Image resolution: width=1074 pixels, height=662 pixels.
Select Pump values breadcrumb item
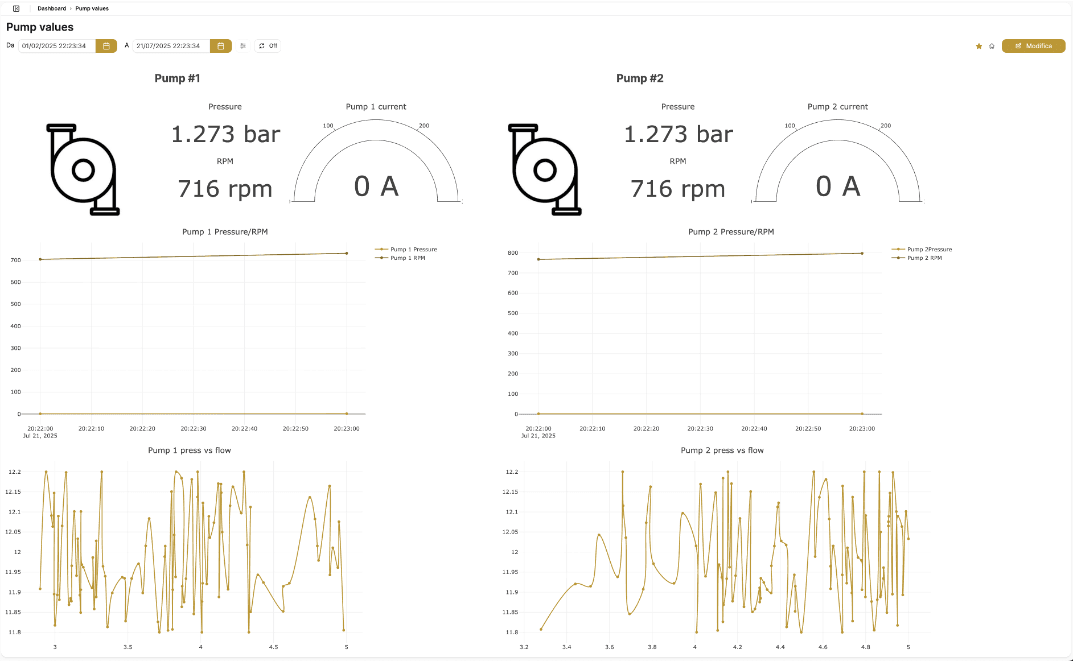tap(92, 8)
